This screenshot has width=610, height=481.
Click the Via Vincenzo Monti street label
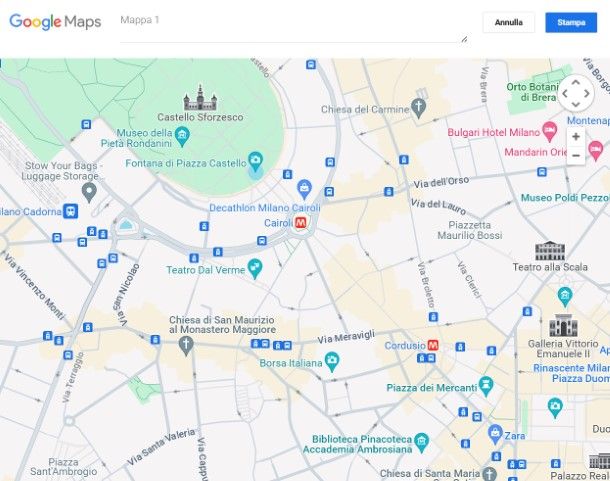pos(33,286)
